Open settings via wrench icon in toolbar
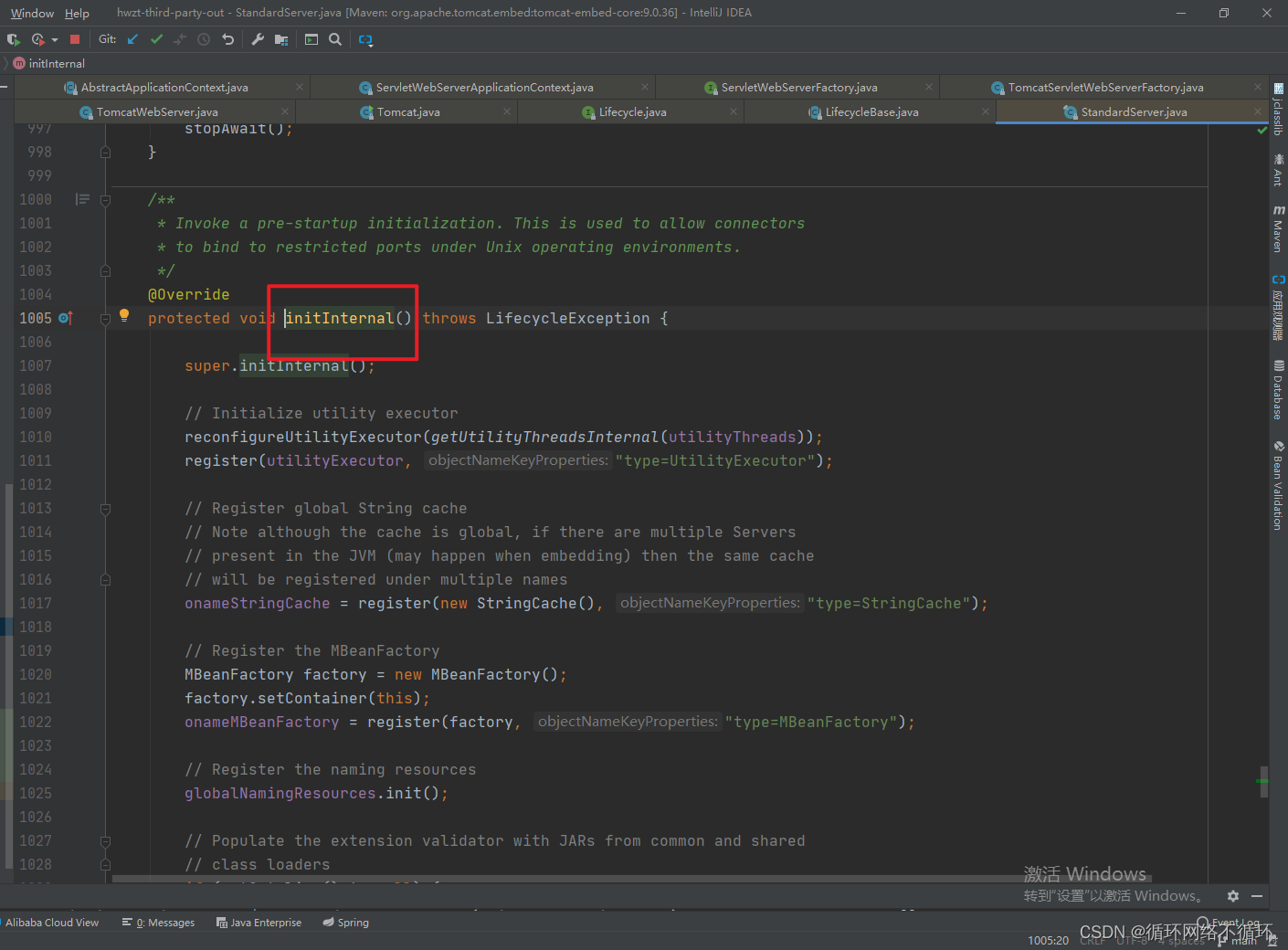 [x=259, y=39]
